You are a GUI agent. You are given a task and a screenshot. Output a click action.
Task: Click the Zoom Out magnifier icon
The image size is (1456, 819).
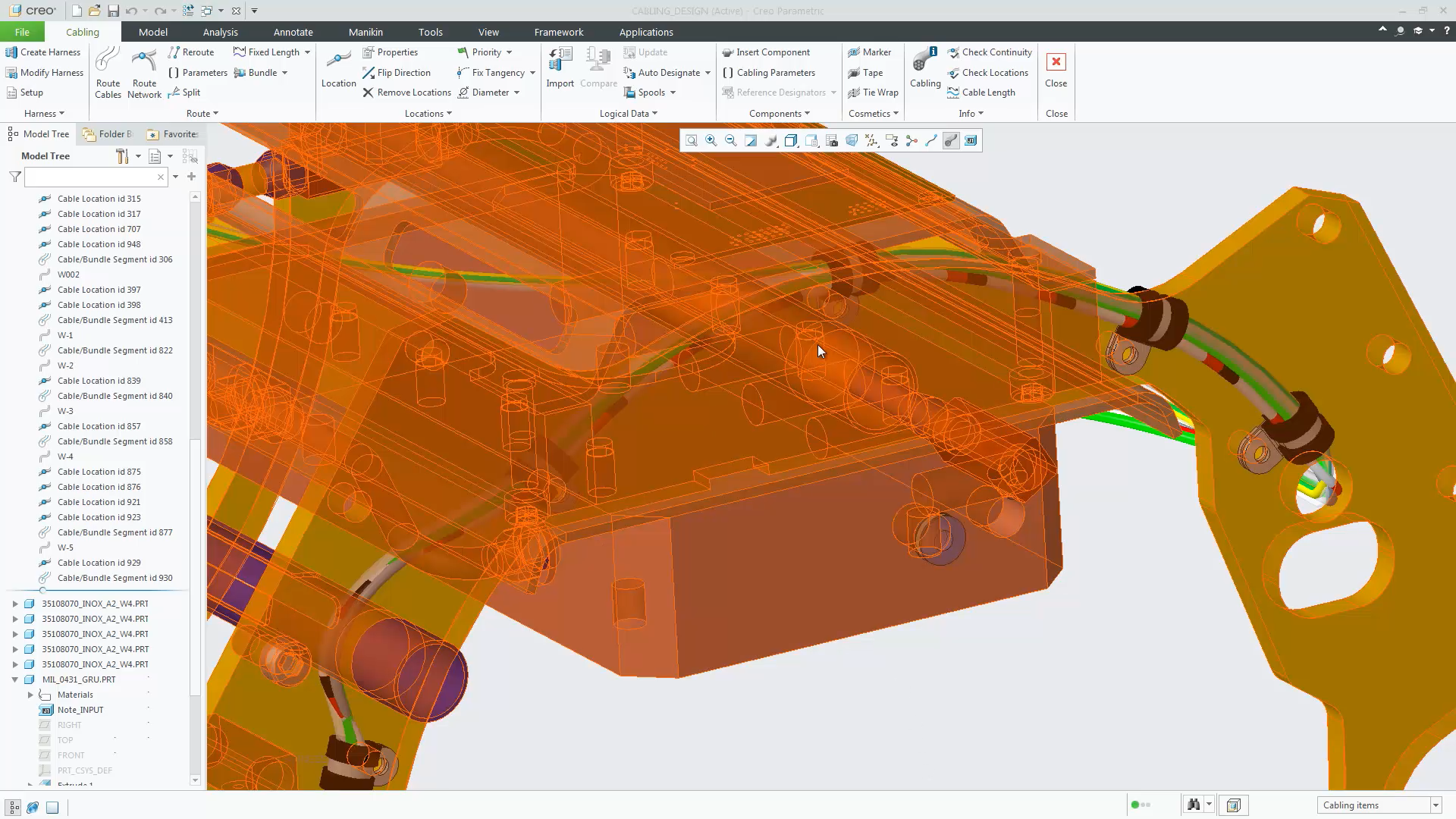[x=731, y=140]
